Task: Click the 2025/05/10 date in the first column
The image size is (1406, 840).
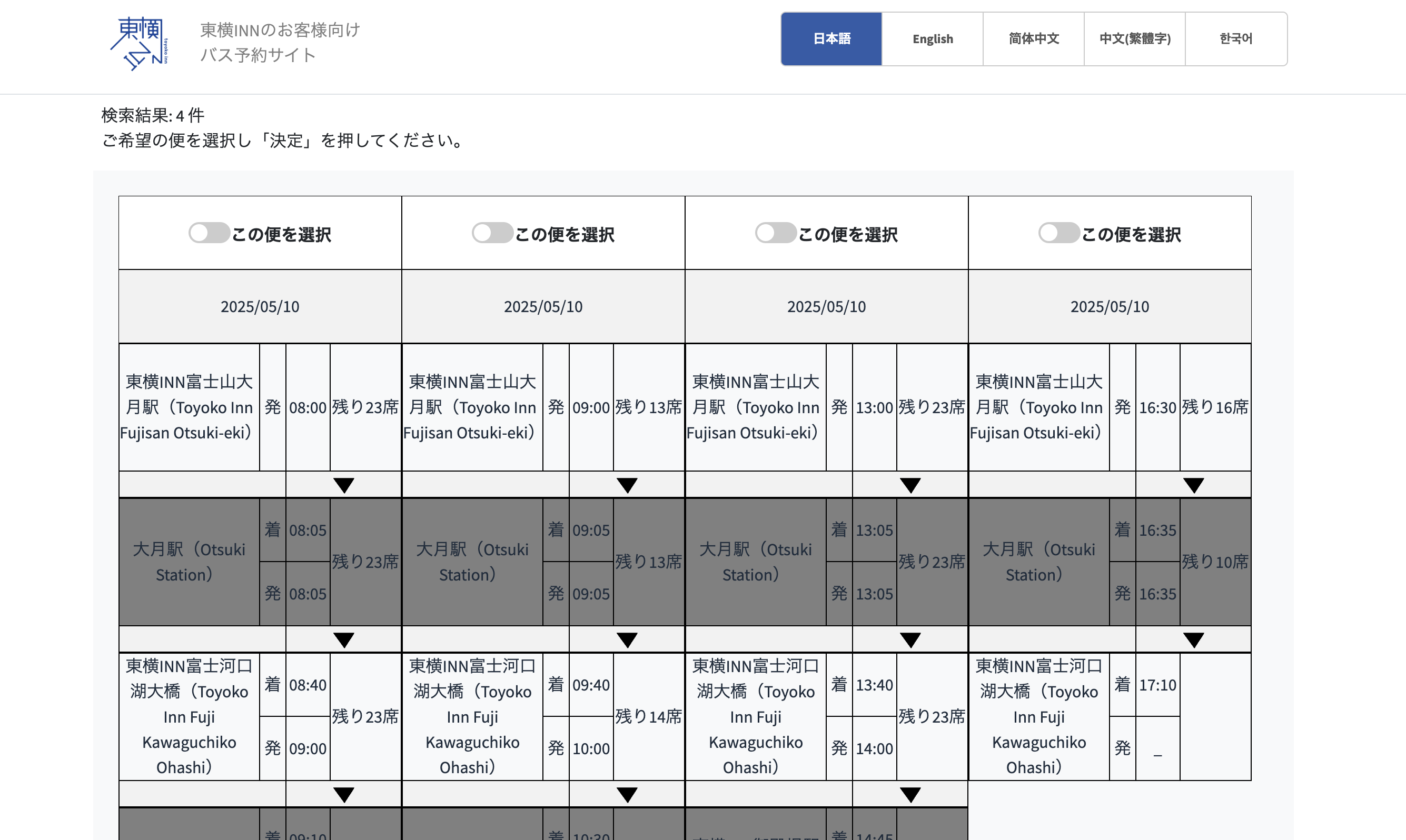Action: pos(260,306)
